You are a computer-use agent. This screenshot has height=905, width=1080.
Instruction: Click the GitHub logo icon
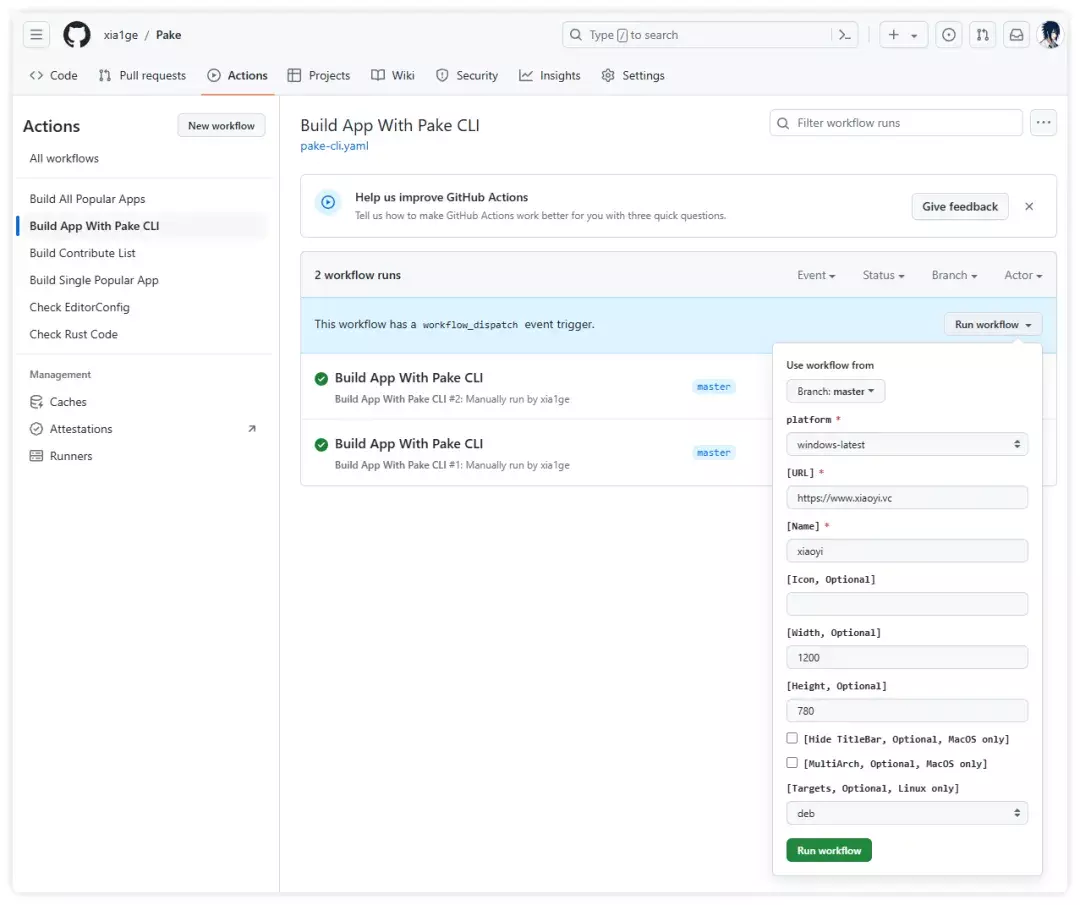click(77, 35)
